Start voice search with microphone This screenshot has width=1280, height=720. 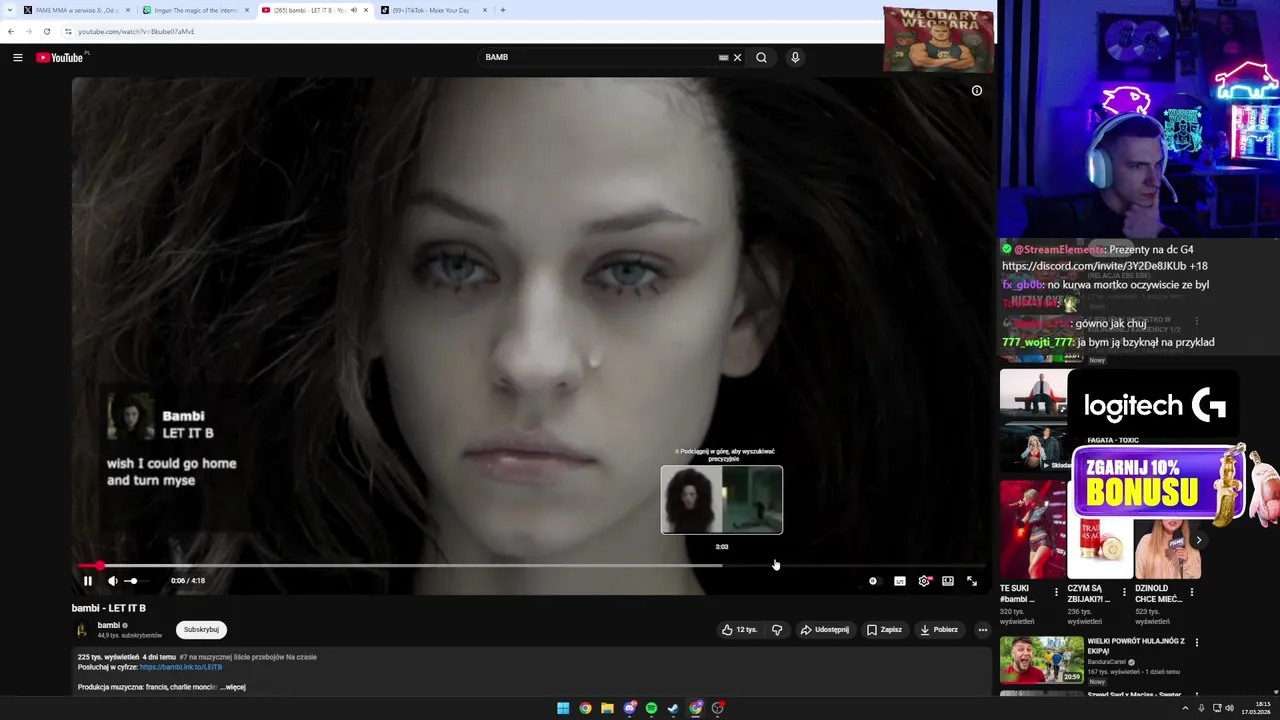point(796,58)
